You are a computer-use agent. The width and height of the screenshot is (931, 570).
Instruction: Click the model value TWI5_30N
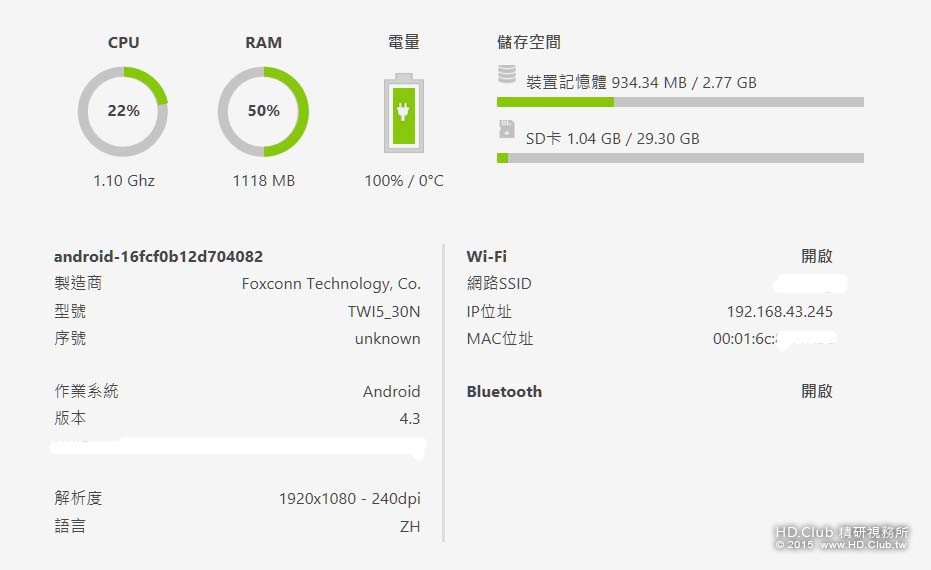pos(384,312)
